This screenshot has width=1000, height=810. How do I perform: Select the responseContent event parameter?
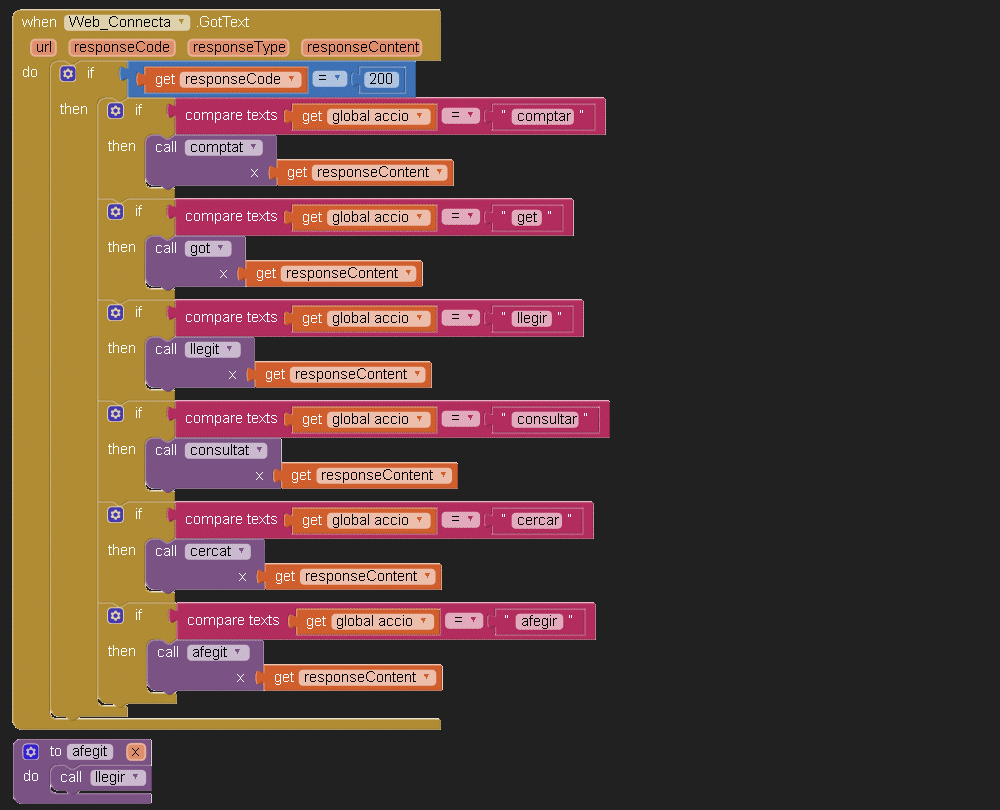point(362,47)
